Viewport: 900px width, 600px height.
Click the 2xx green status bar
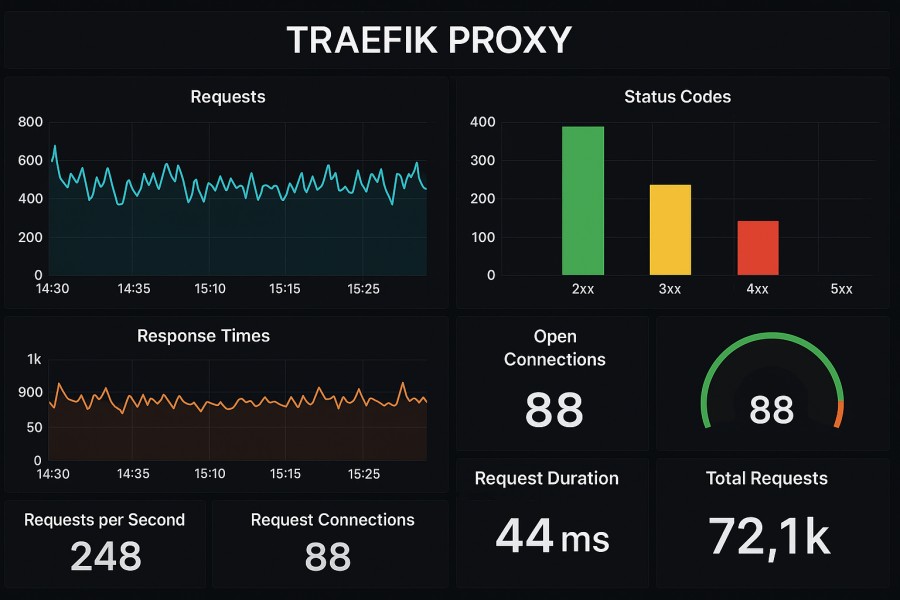[583, 200]
